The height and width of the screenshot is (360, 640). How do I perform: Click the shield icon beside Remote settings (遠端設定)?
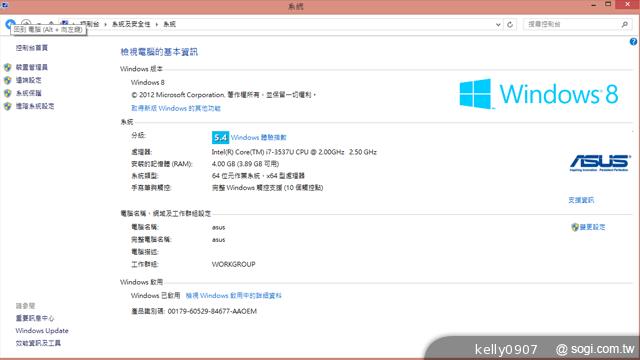[x=8, y=80]
